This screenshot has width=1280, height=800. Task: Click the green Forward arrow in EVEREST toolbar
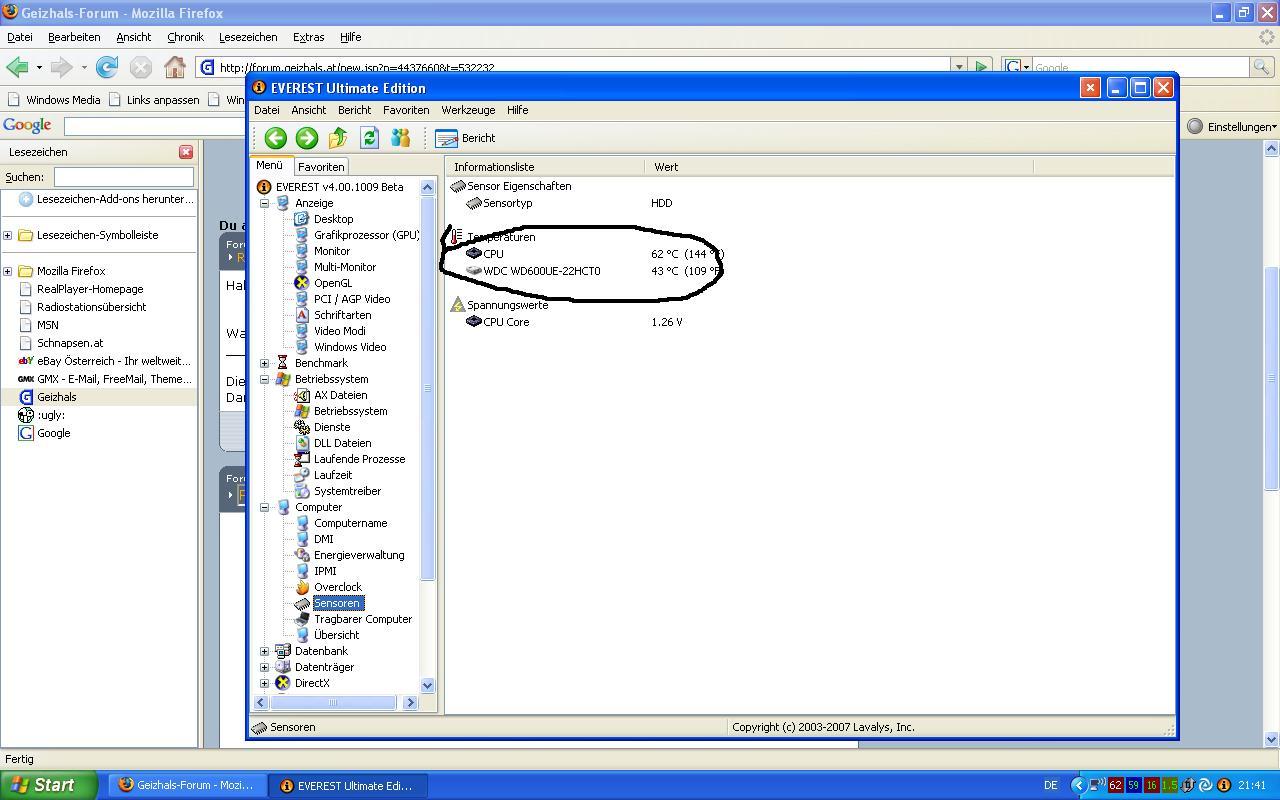click(307, 138)
